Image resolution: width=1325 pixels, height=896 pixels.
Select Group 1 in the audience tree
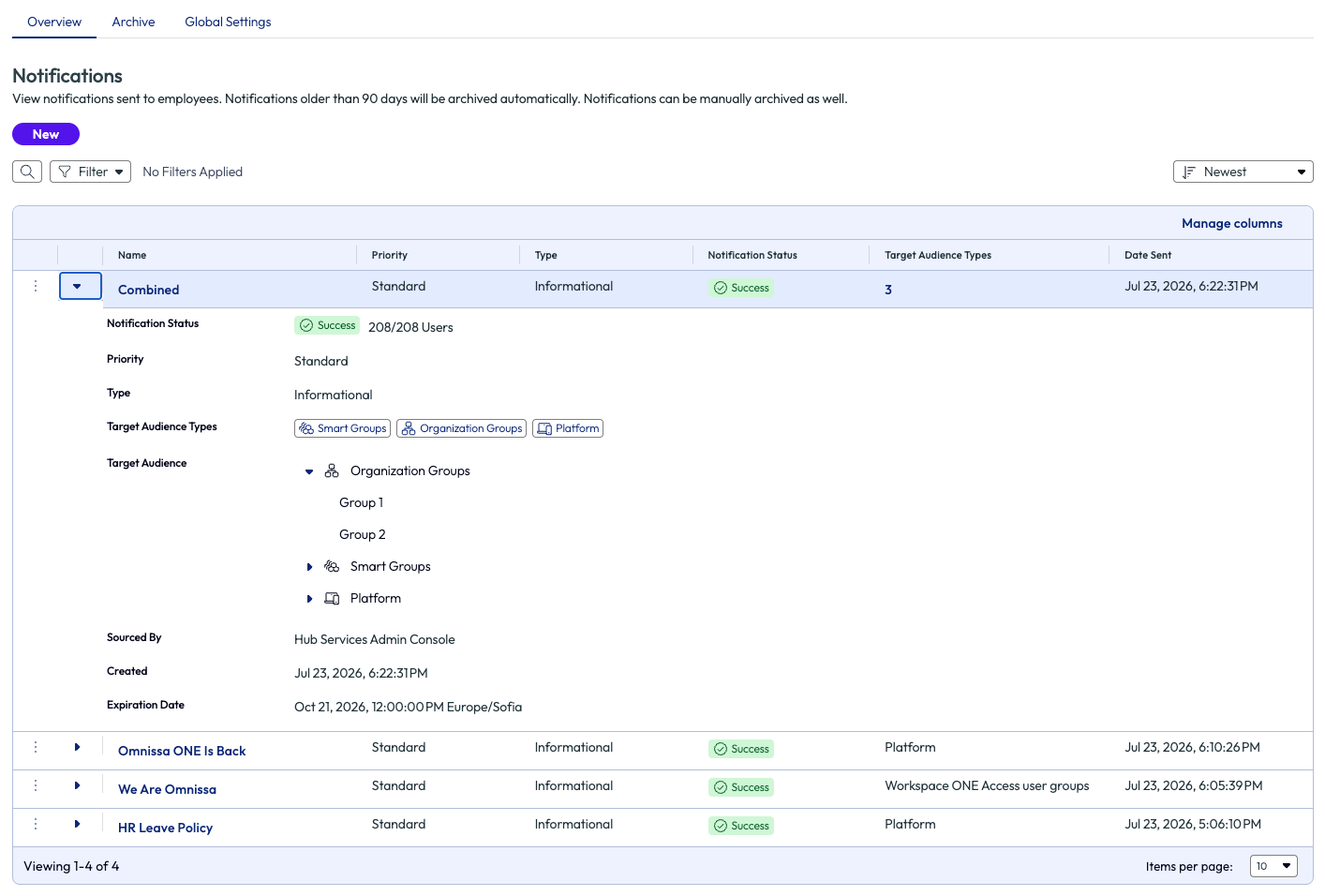(361, 502)
